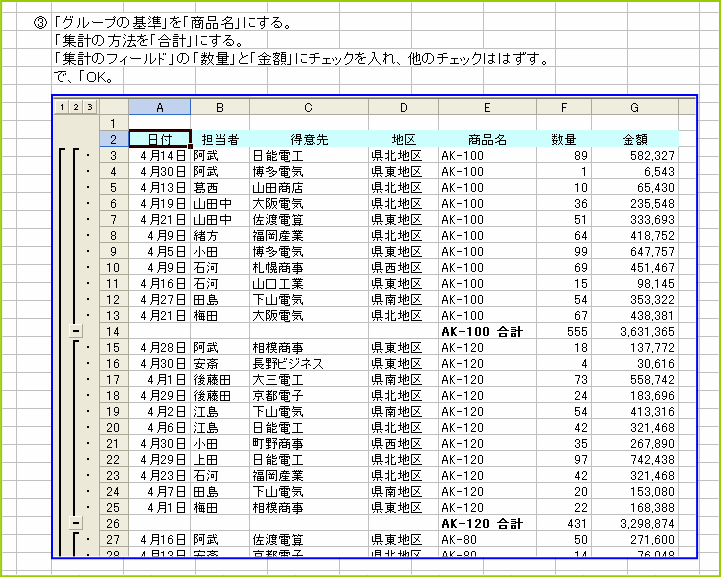This screenshot has height=577, width=721.
Task: Click the 安斎 cell in row 16
Action: [x=220, y=363]
